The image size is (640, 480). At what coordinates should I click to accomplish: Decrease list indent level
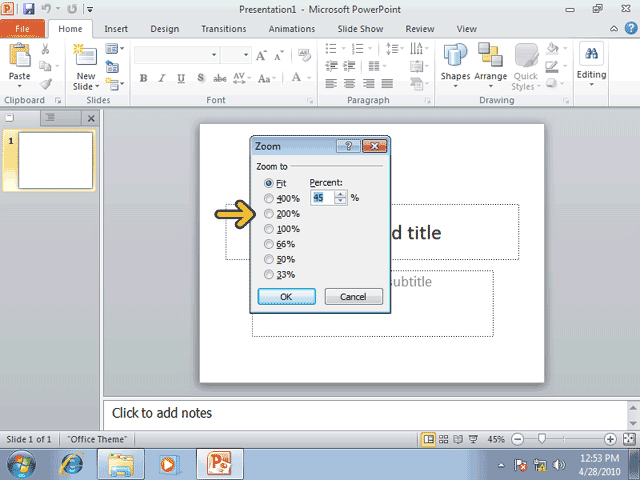pos(331,66)
